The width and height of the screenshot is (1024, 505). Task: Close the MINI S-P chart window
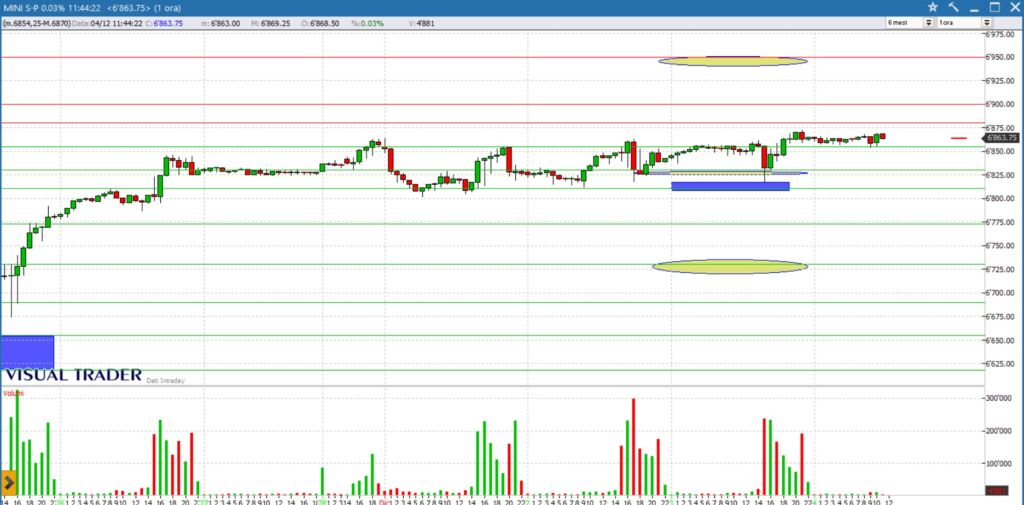pyautogui.click(x=1014, y=7)
